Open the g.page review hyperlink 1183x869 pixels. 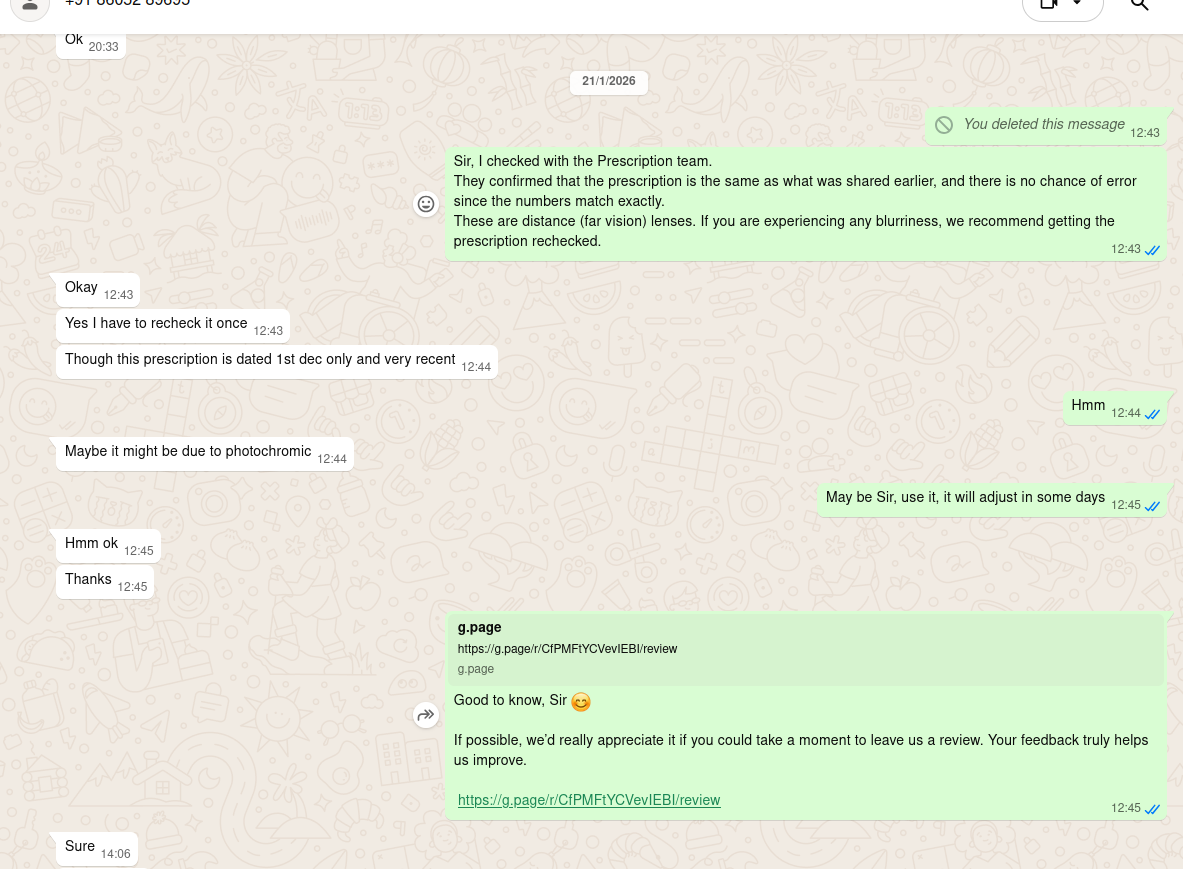[589, 800]
